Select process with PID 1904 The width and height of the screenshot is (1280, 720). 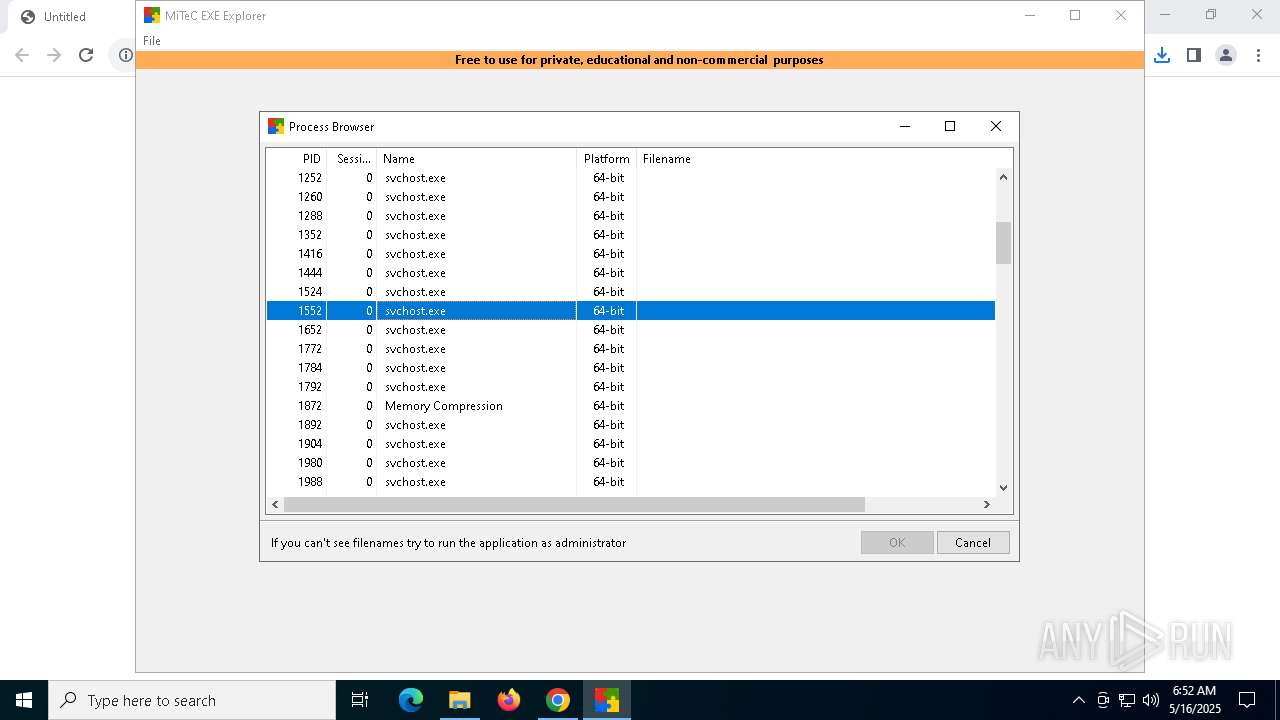point(631,444)
